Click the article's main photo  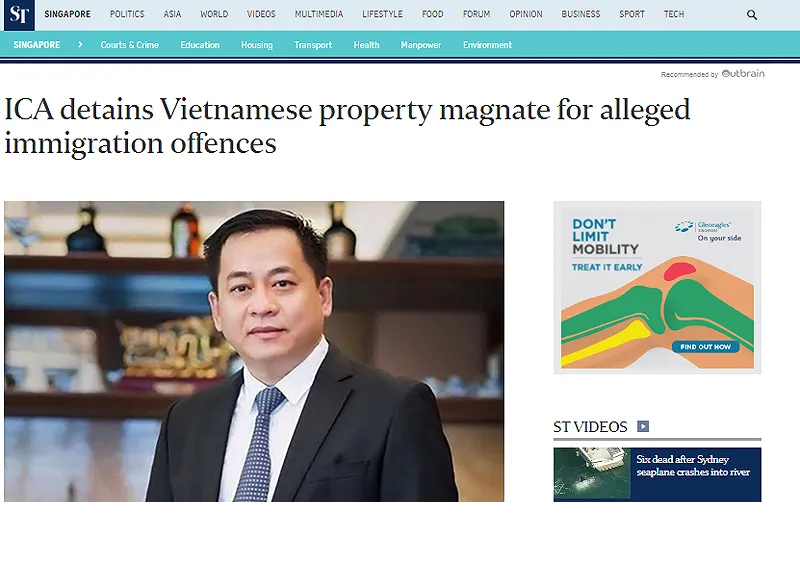pos(254,351)
